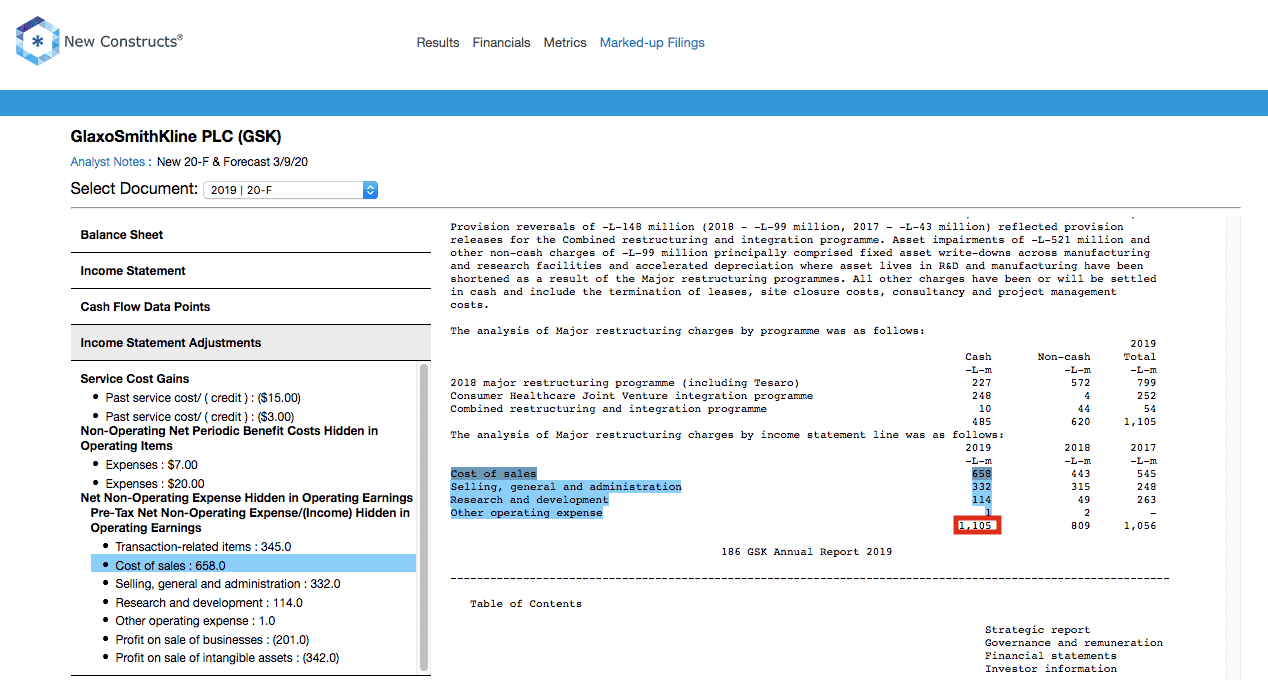Click the 1,105 total under the 2019 column
This screenshot has width=1268, height=680.
tap(978, 526)
